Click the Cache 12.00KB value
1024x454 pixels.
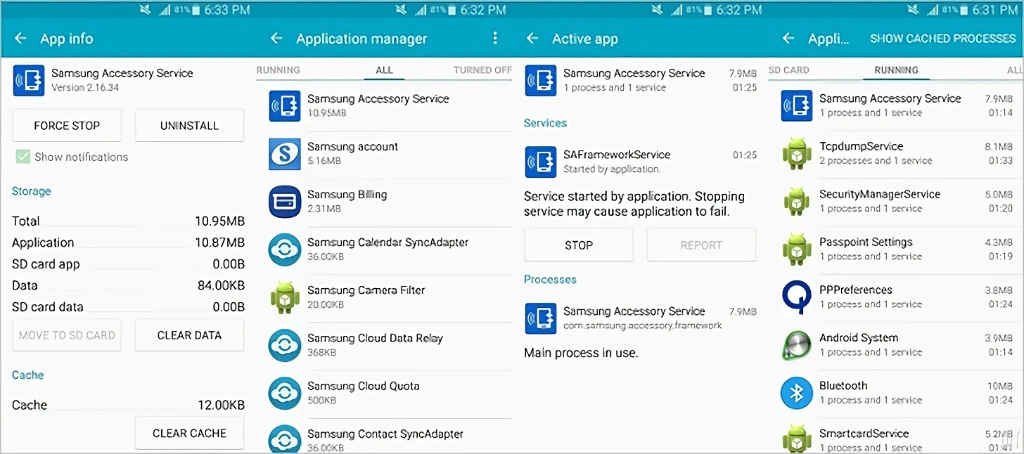pyautogui.click(x=221, y=405)
